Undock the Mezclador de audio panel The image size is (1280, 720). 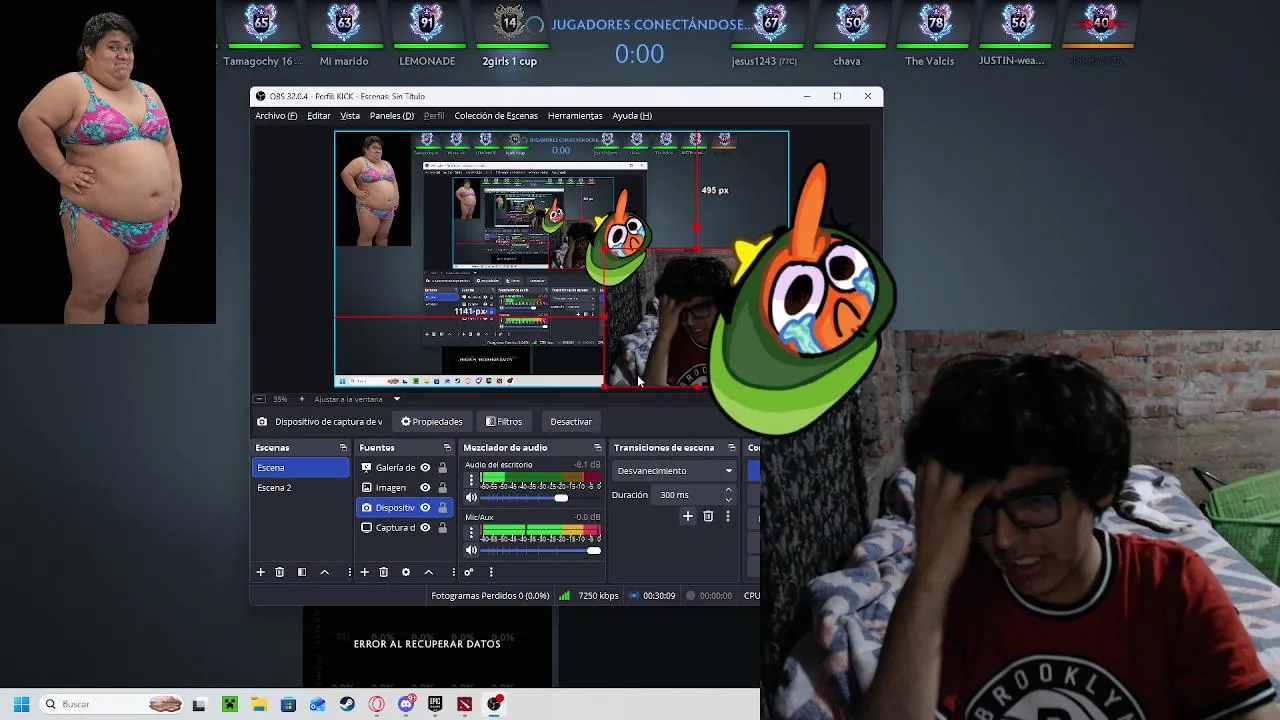(x=597, y=448)
